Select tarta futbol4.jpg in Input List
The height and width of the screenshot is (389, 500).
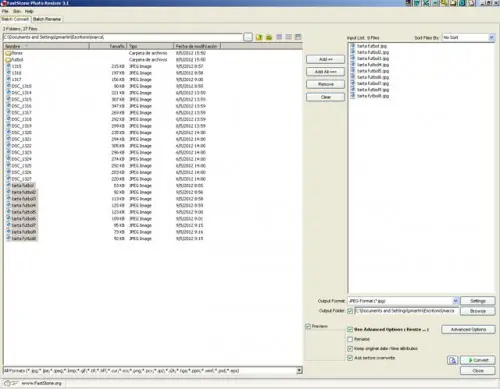pos(373,65)
